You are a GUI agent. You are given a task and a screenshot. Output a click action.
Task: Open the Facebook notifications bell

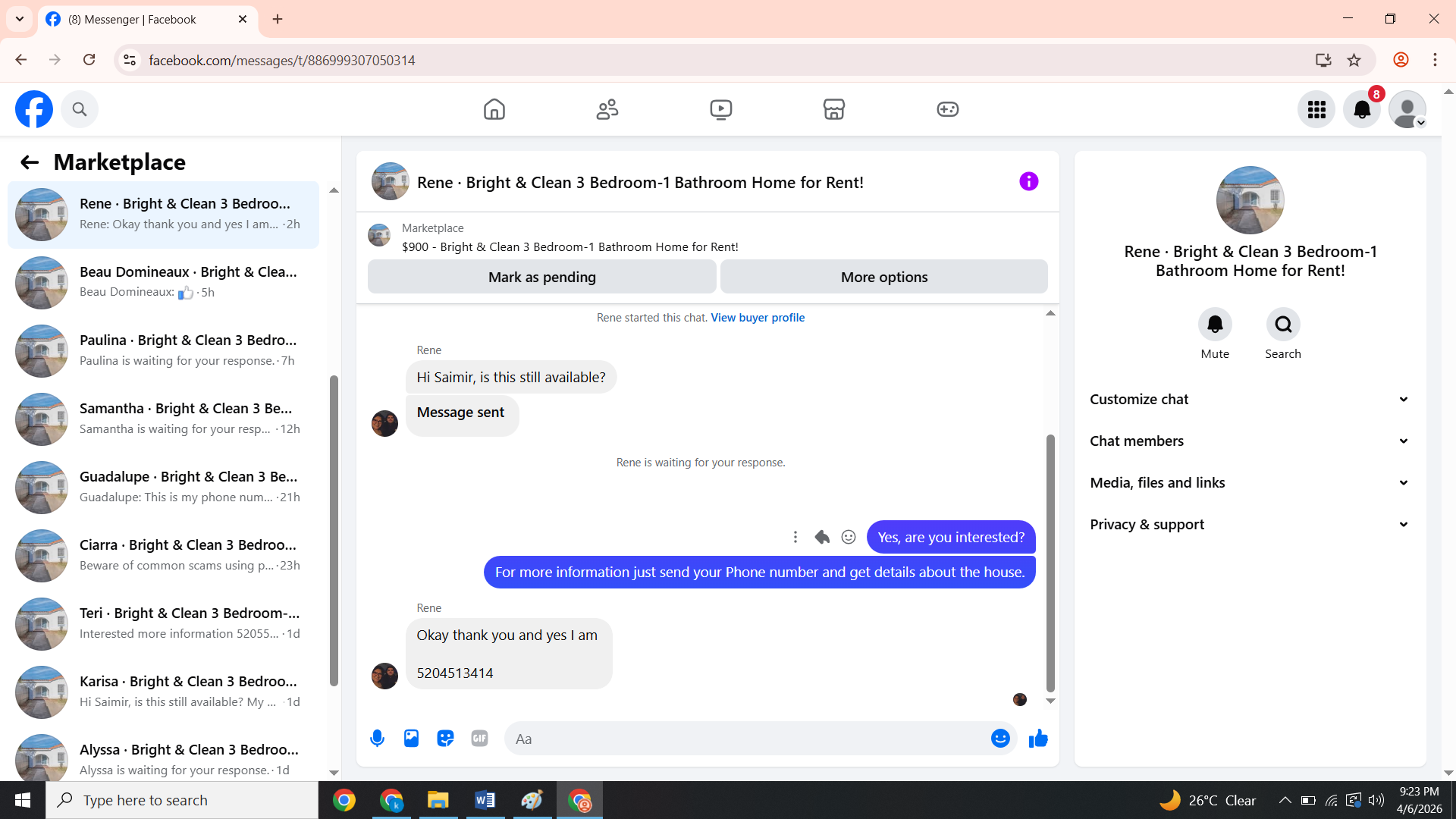(1362, 109)
